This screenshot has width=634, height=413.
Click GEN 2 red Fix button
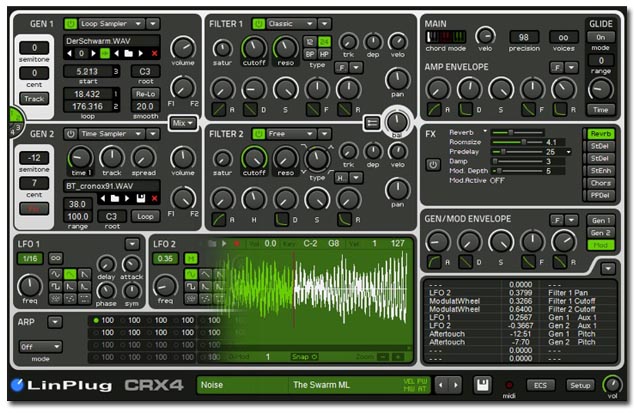point(34,209)
